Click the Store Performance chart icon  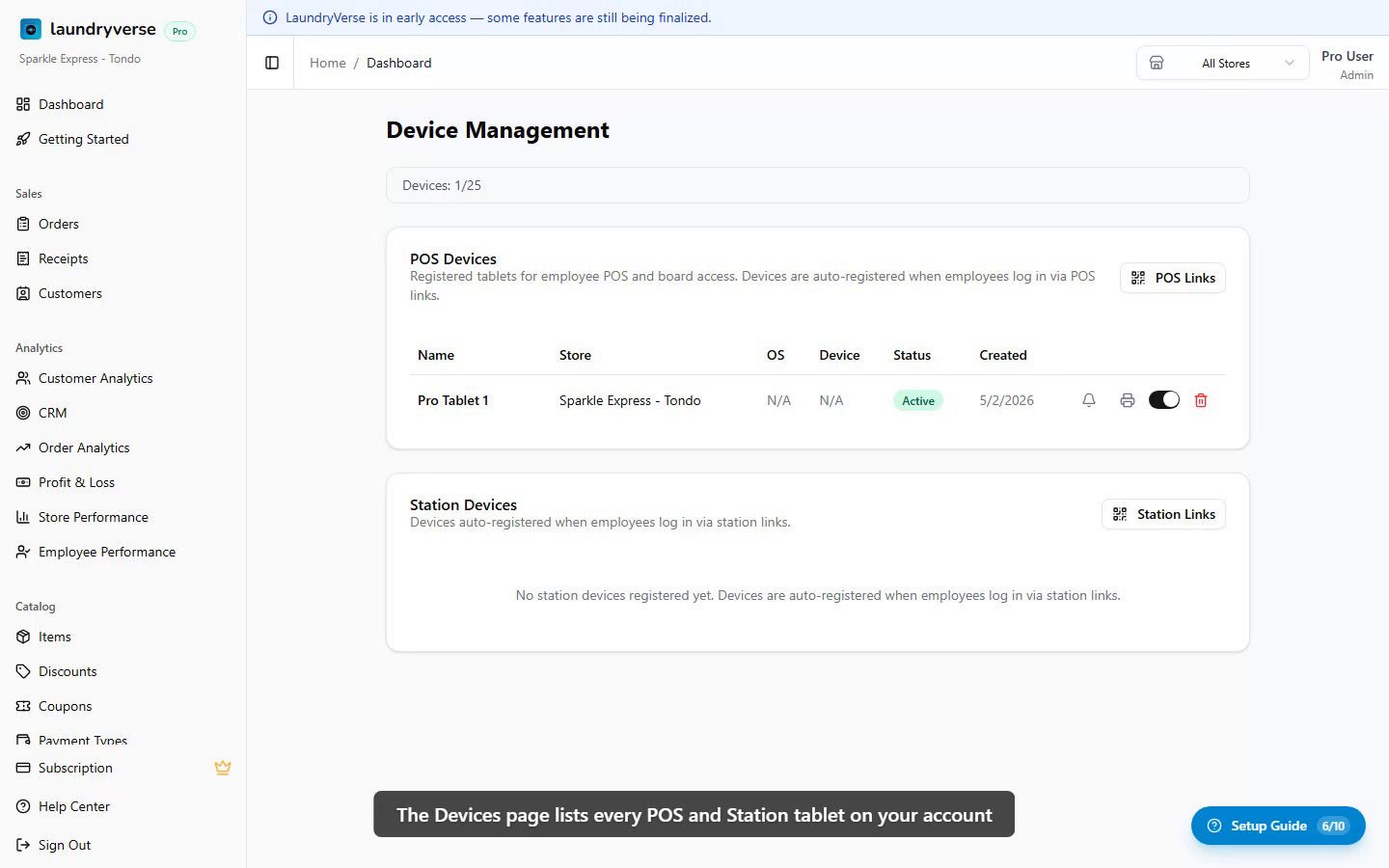pyautogui.click(x=23, y=517)
